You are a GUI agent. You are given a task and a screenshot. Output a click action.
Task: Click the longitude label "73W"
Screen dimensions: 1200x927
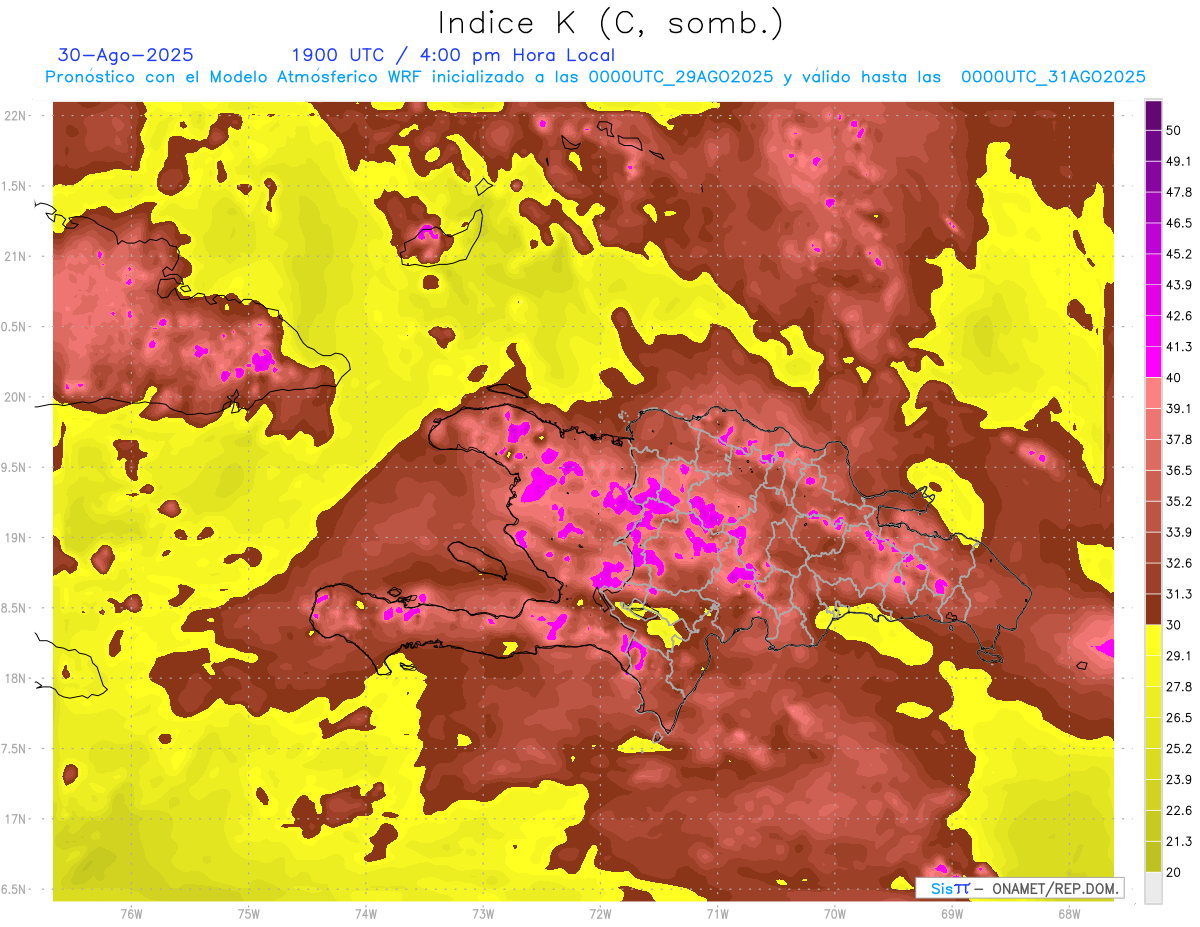483,914
